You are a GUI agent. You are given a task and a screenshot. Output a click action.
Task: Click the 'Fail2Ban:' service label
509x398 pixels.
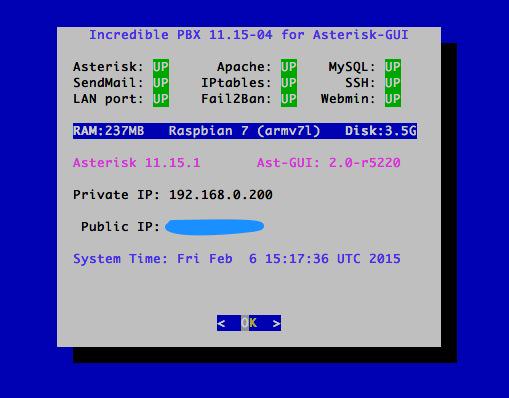click(236, 99)
